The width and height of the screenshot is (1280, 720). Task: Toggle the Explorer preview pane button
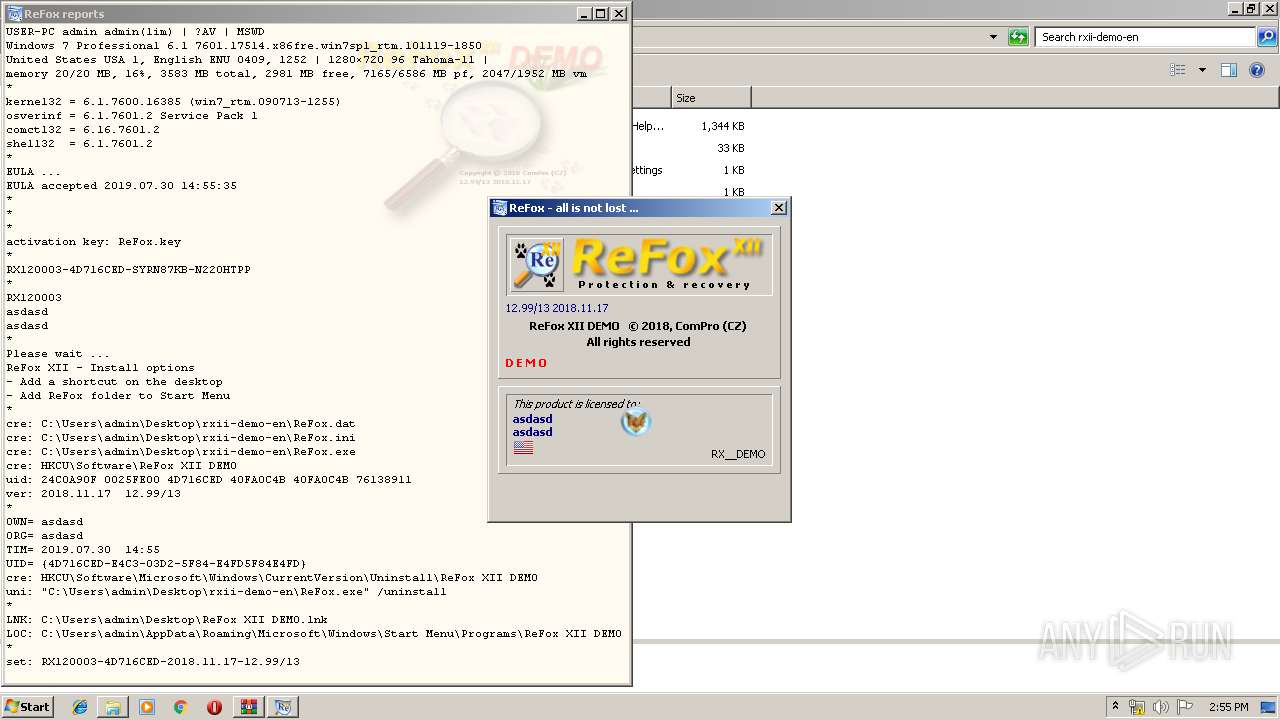click(1229, 70)
